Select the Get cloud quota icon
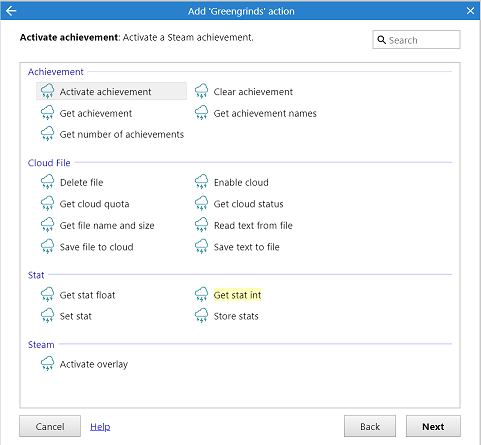The width and height of the screenshot is (481, 445). pyautogui.click(x=47, y=204)
